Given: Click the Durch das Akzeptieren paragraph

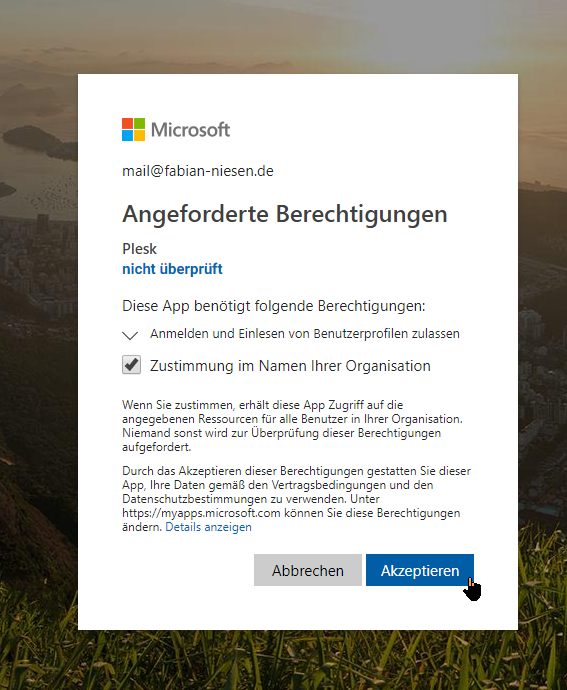Looking at the screenshot, I should [296, 499].
